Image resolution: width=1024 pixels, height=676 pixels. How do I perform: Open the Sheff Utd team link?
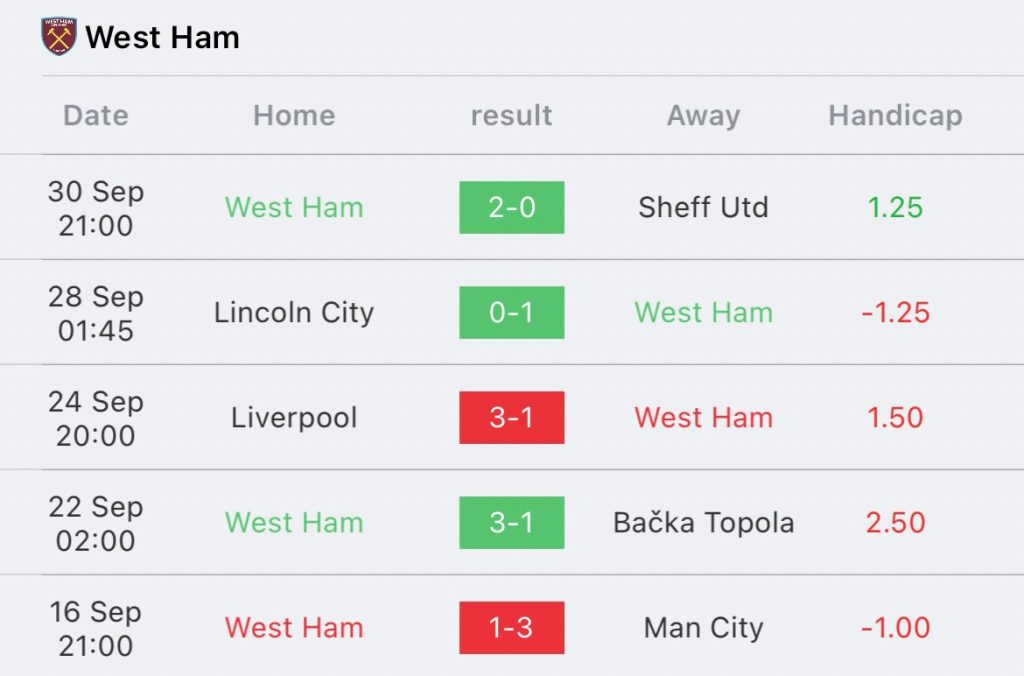coord(703,207)
